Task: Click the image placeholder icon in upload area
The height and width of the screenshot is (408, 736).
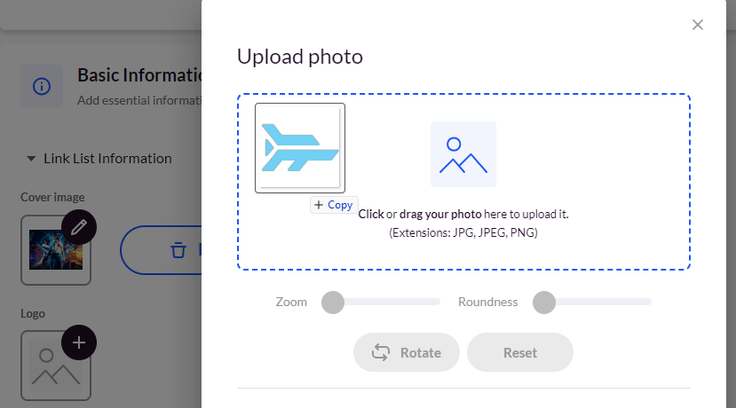Action: coord(463,154)
